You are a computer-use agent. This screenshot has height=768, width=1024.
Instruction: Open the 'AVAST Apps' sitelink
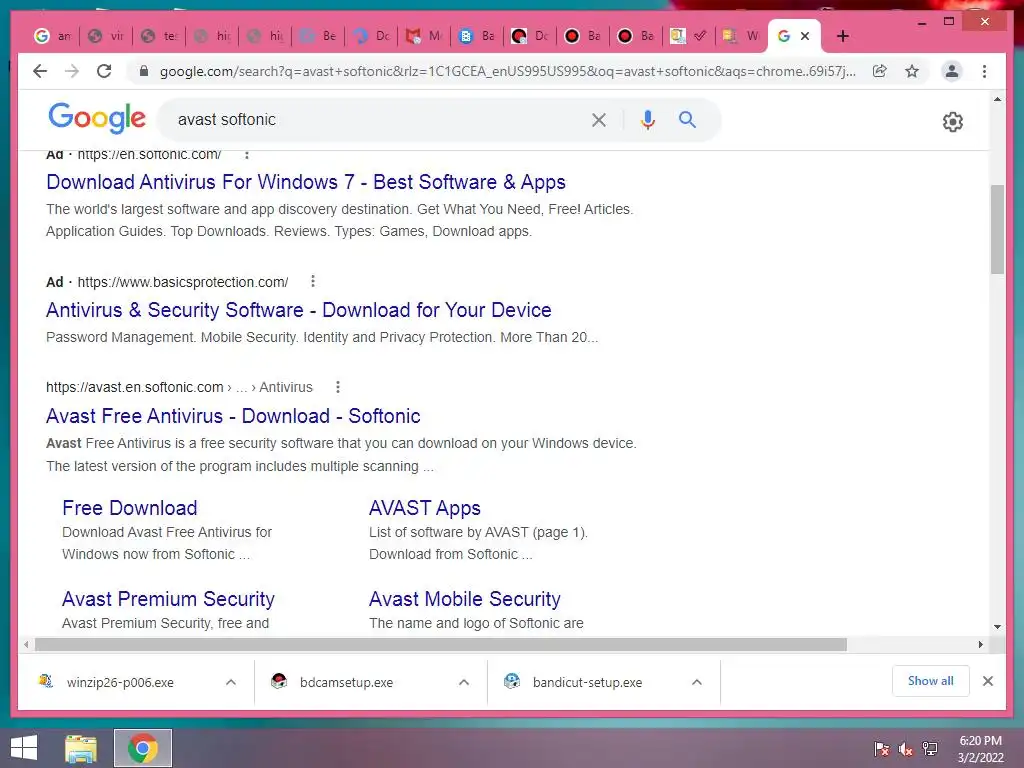coord(424,508)
